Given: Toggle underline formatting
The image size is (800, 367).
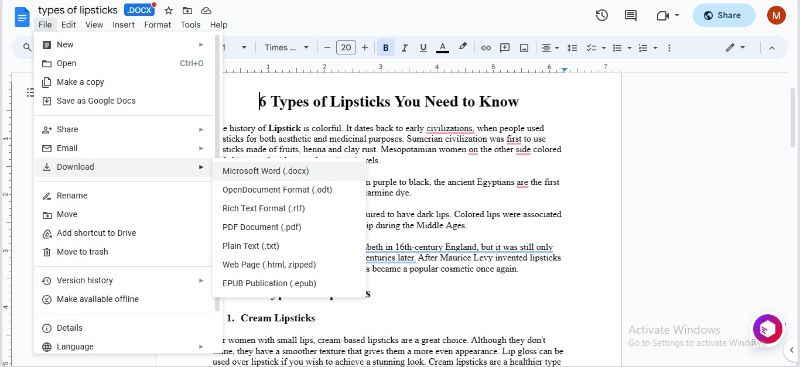Looking at the screenshot, I should click(423, 48).
